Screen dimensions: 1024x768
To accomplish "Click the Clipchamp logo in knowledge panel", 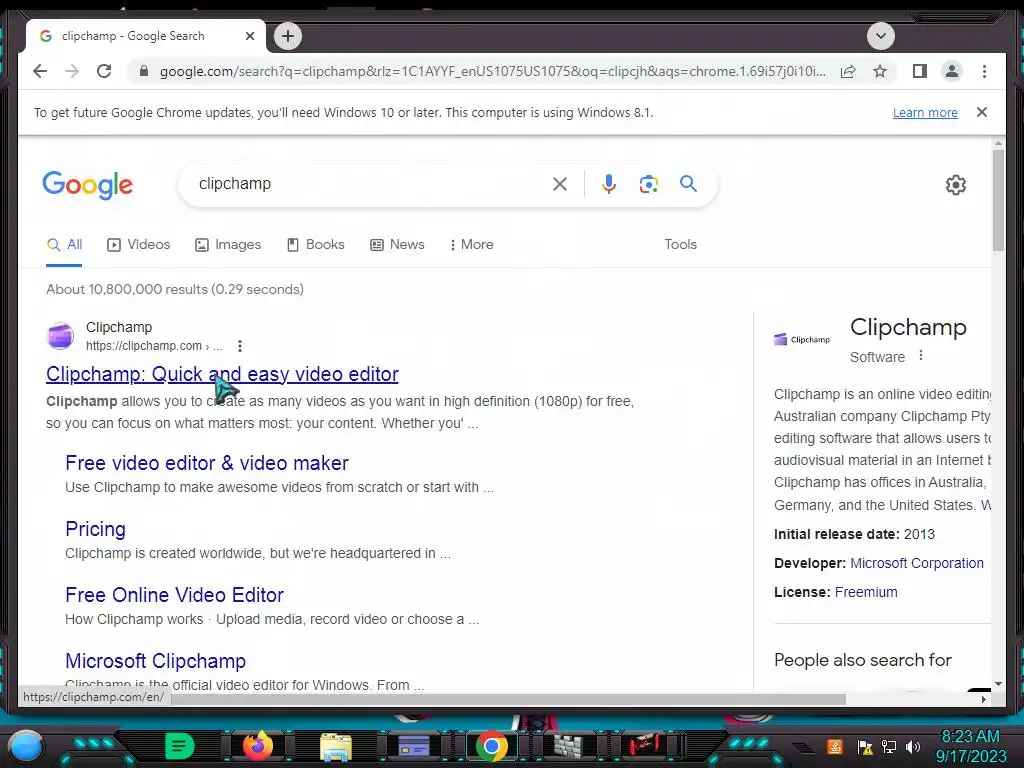I will pos(802,340).
